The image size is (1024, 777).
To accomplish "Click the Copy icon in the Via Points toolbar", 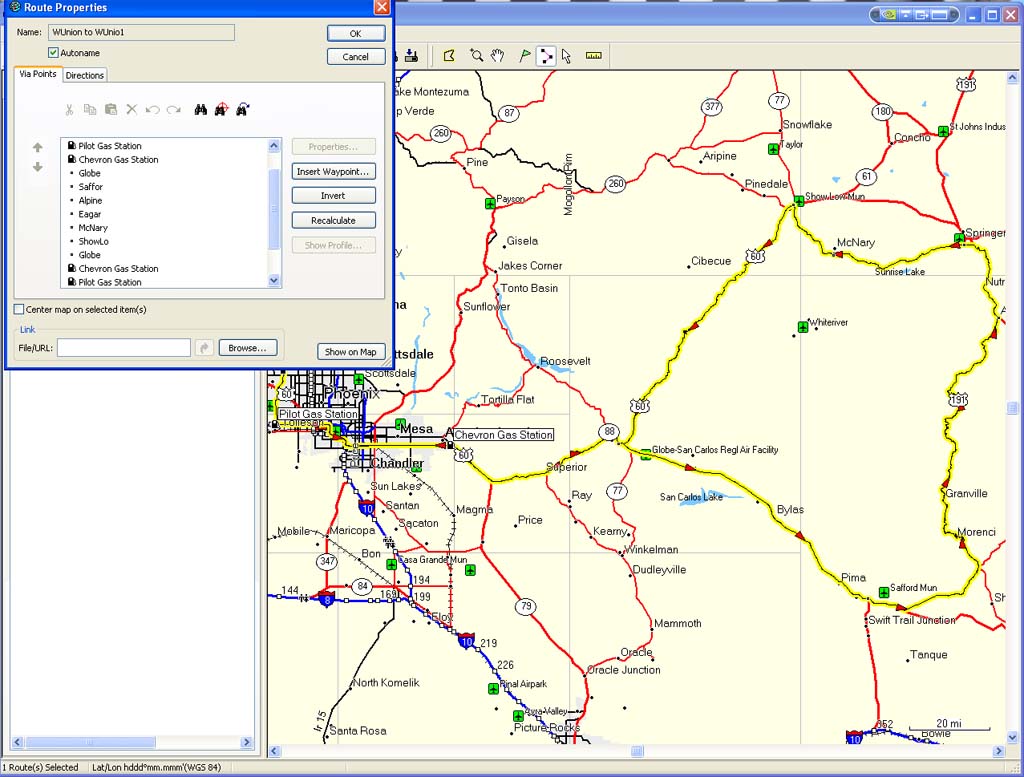I will [90, 110].
